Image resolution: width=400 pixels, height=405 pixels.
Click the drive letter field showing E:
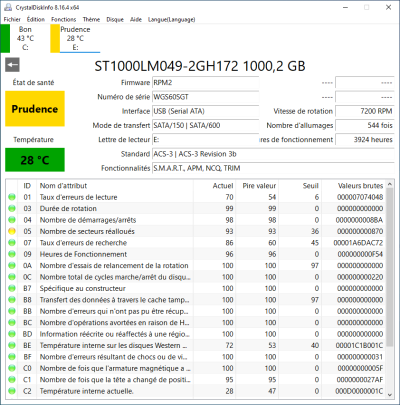pyautogui.click(x=205, y=140)
